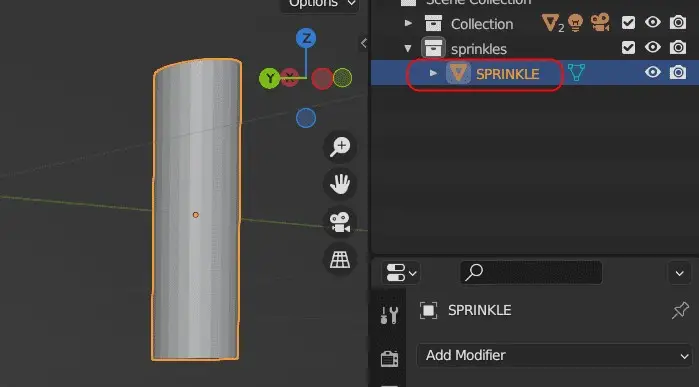This screenshot has height=387, width=699.
Task: Select the pan hand viewport icon
Action: click(340, 184)
